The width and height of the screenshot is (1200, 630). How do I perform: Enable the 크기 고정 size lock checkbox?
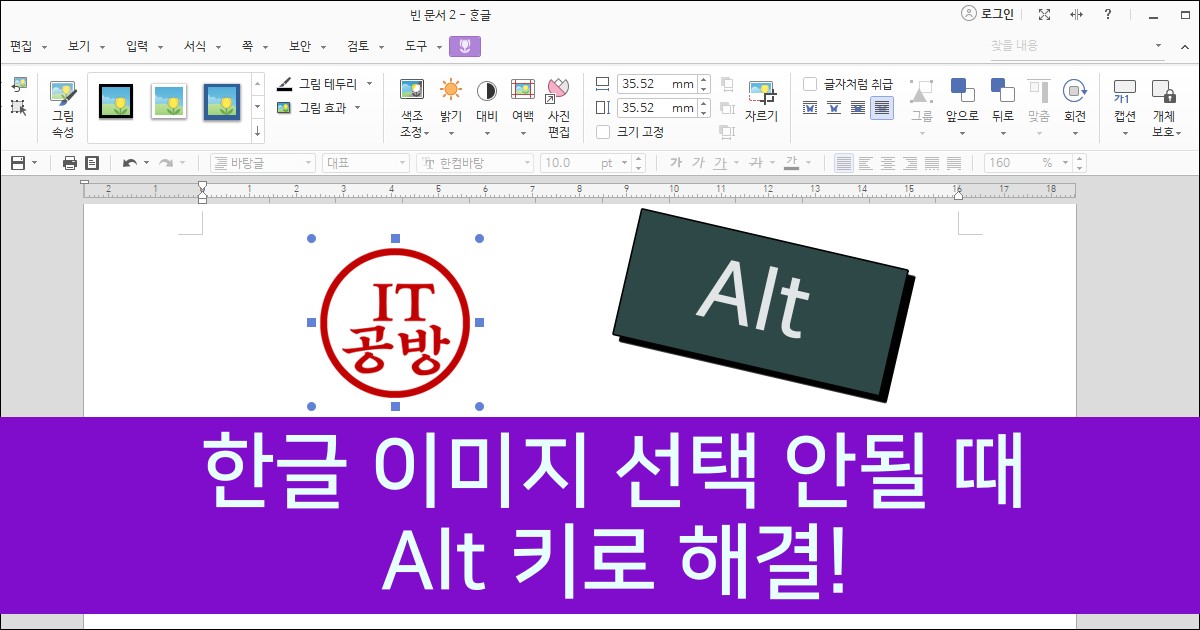coord(604,131)
